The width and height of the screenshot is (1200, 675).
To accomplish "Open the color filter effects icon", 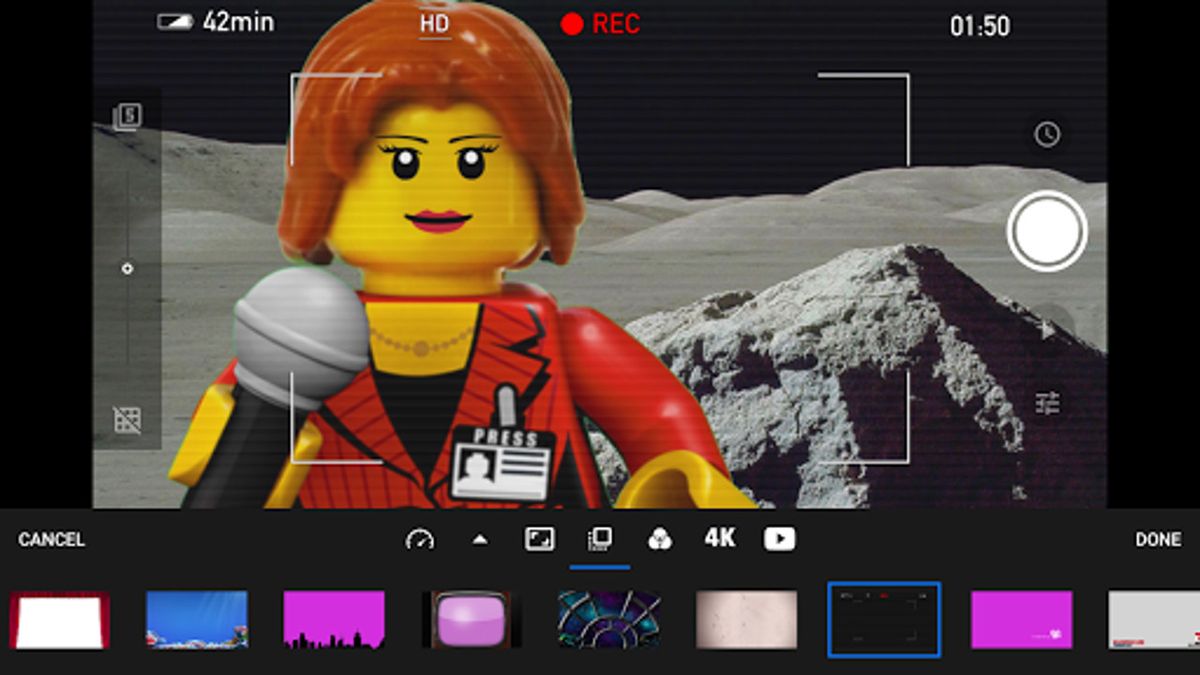I will 659,540.
